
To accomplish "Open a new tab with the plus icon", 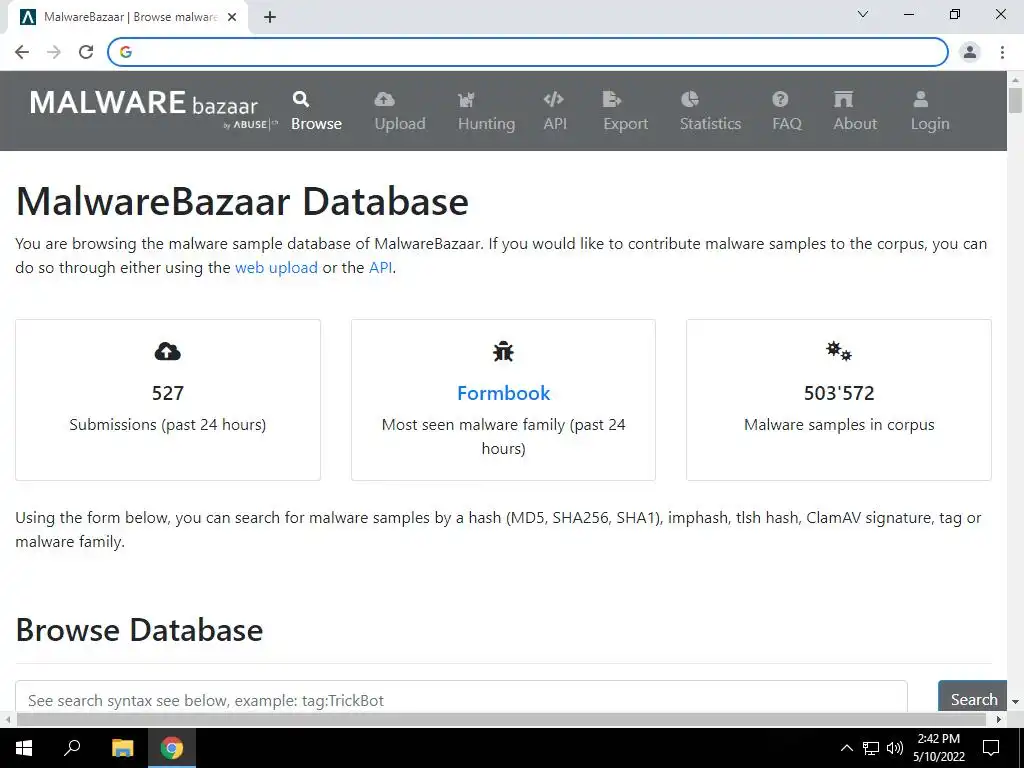I will pos(270,17).
